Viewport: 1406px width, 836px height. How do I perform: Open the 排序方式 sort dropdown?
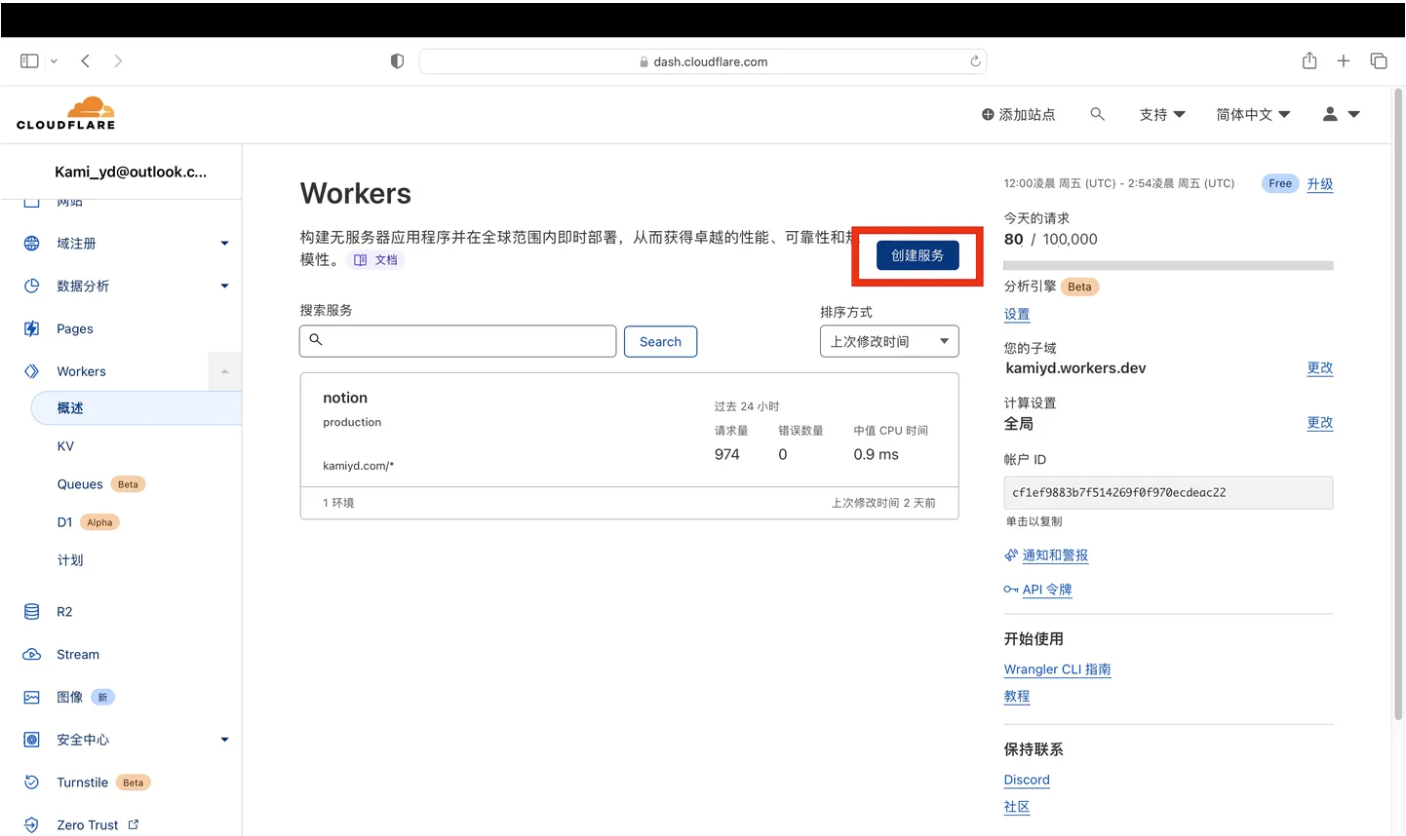888,341
